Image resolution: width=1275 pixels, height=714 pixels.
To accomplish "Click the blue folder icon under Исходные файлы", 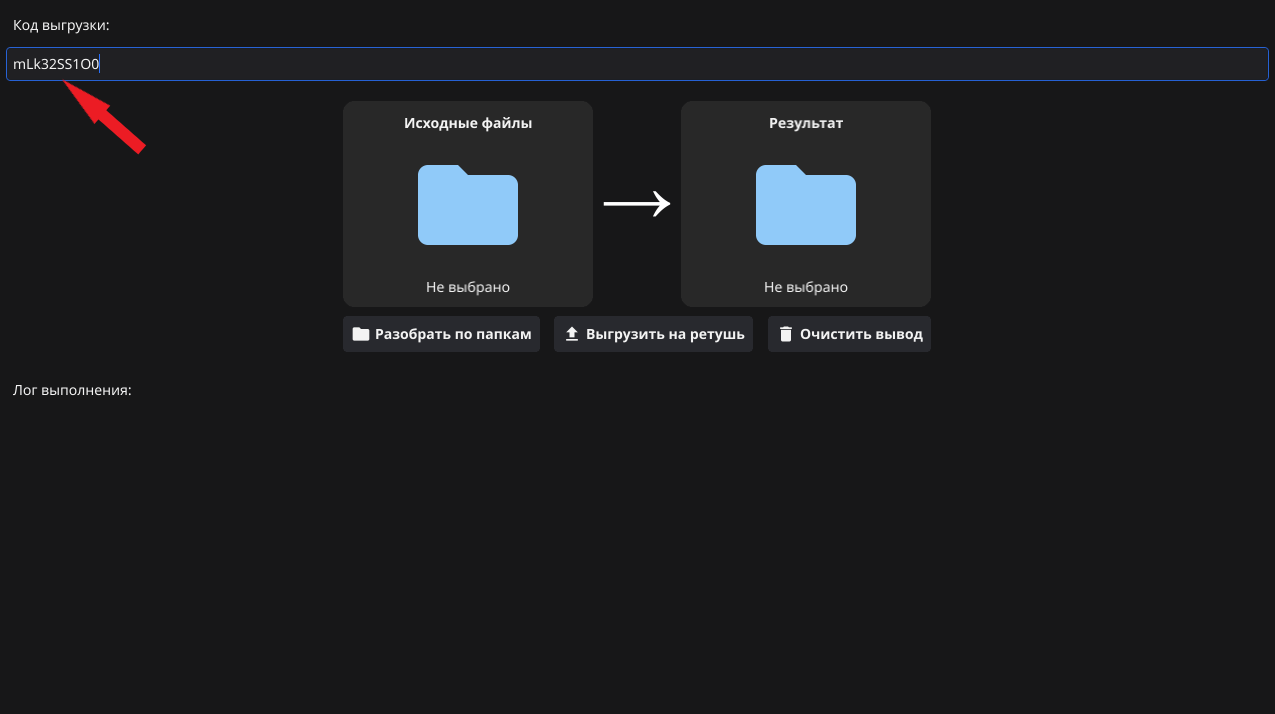I will click(467, 205).
